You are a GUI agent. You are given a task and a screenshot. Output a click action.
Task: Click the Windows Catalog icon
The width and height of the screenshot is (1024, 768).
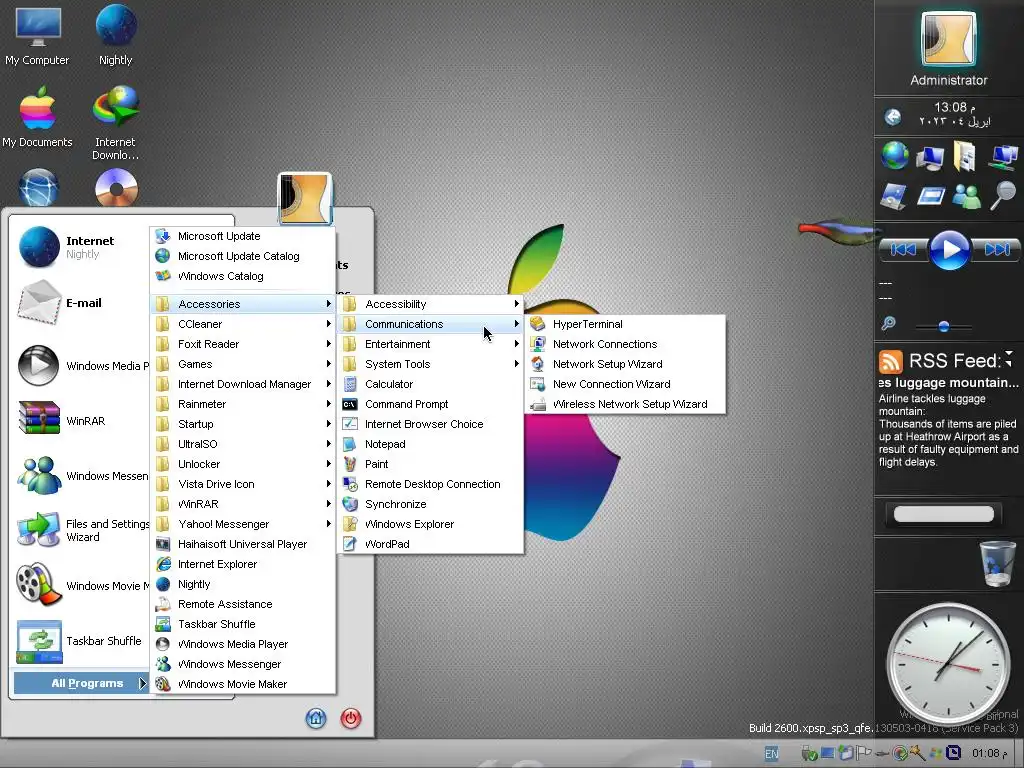click(x=163, y=276)
